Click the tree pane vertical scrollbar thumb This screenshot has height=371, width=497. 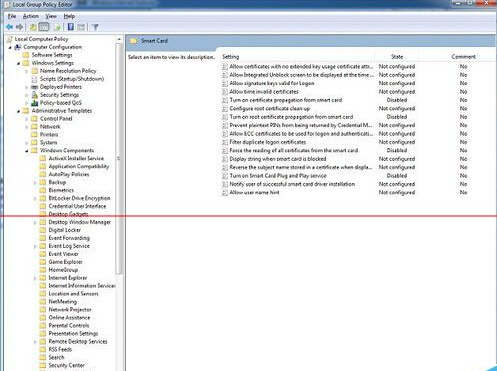(119, 159)
